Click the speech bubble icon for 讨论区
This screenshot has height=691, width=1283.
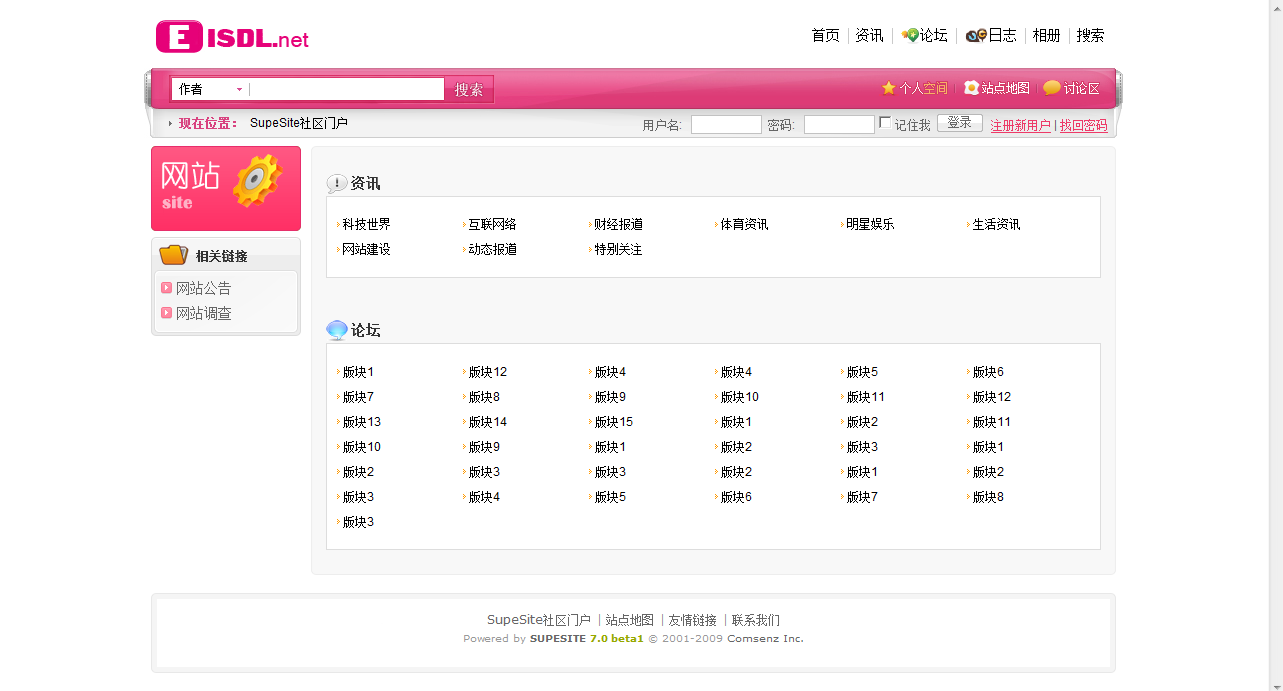point(1051,88)
